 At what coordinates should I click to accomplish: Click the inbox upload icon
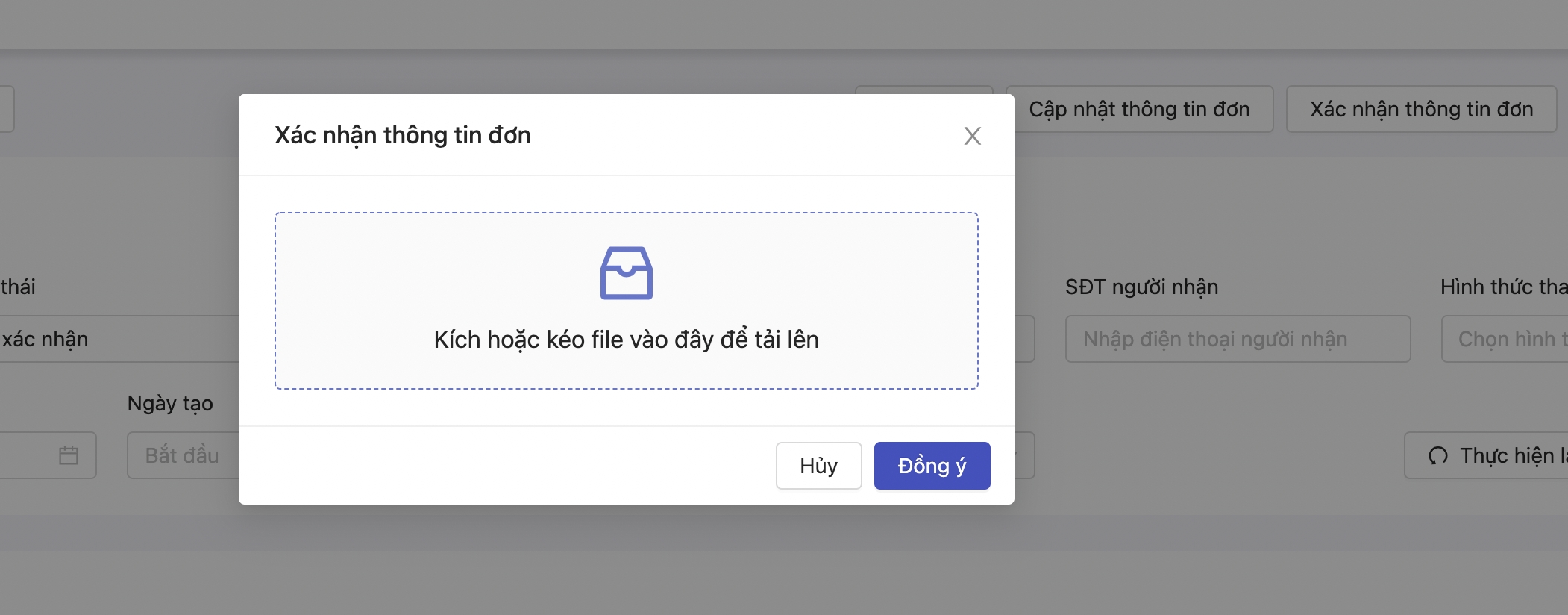point(626,273)
